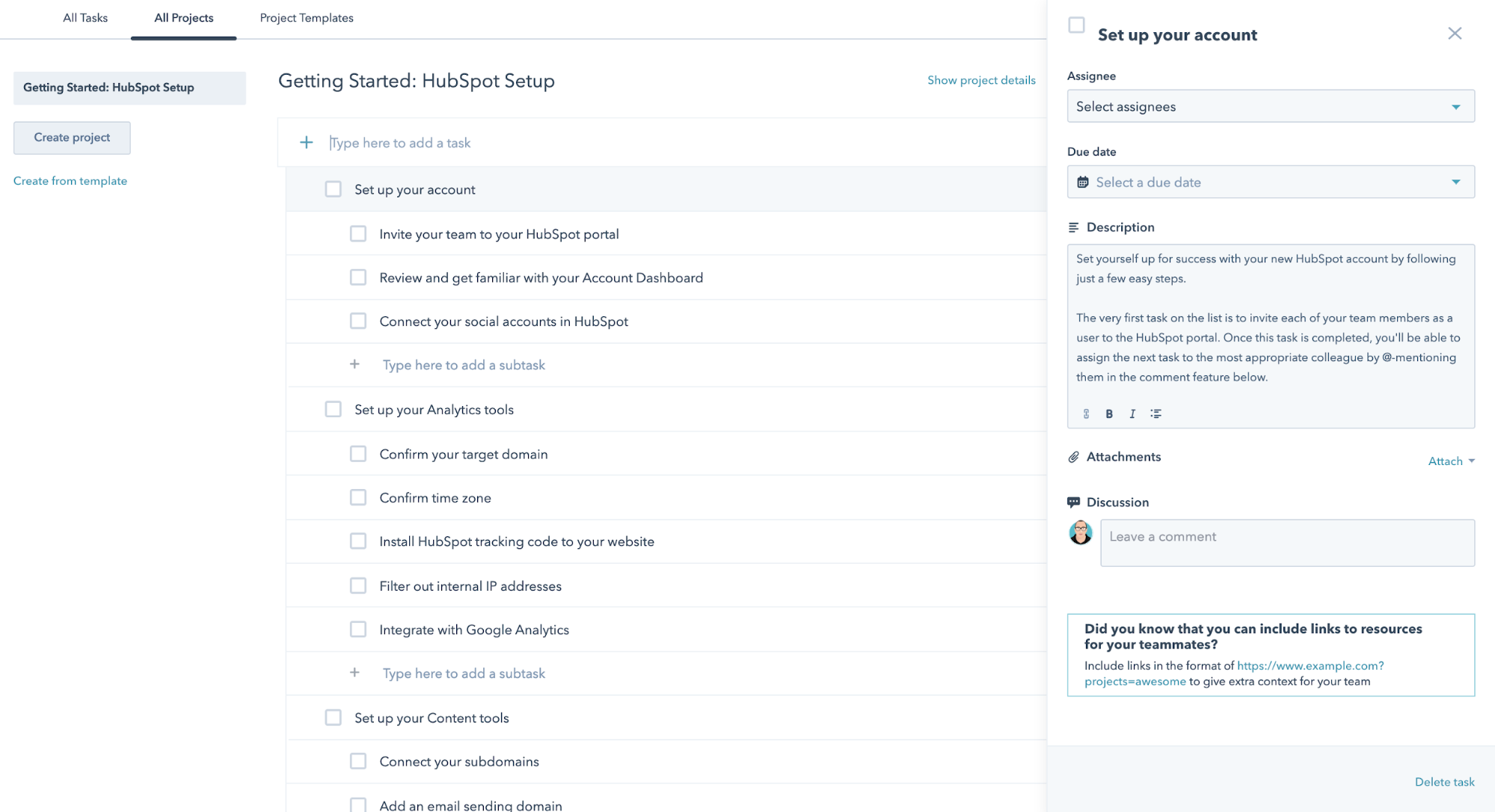Viewport: 1495px width, 812px height.
Task: Click add a subtask field under Set up your account
Action: pos(464,365)
